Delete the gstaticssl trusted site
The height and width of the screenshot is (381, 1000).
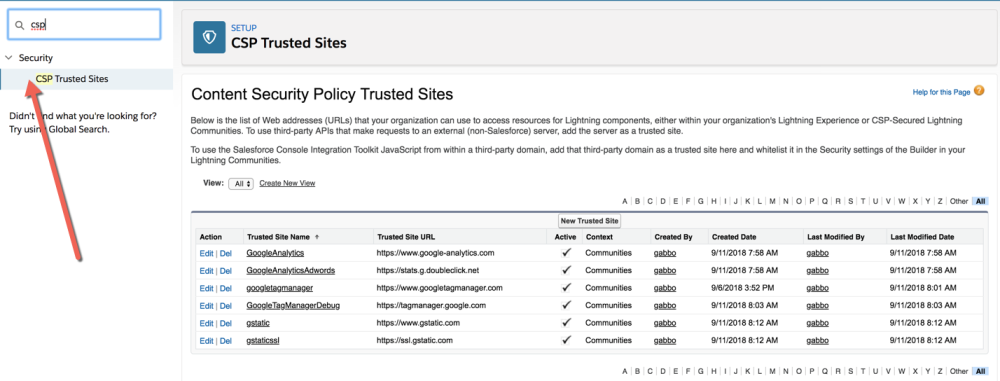point(226,341)
